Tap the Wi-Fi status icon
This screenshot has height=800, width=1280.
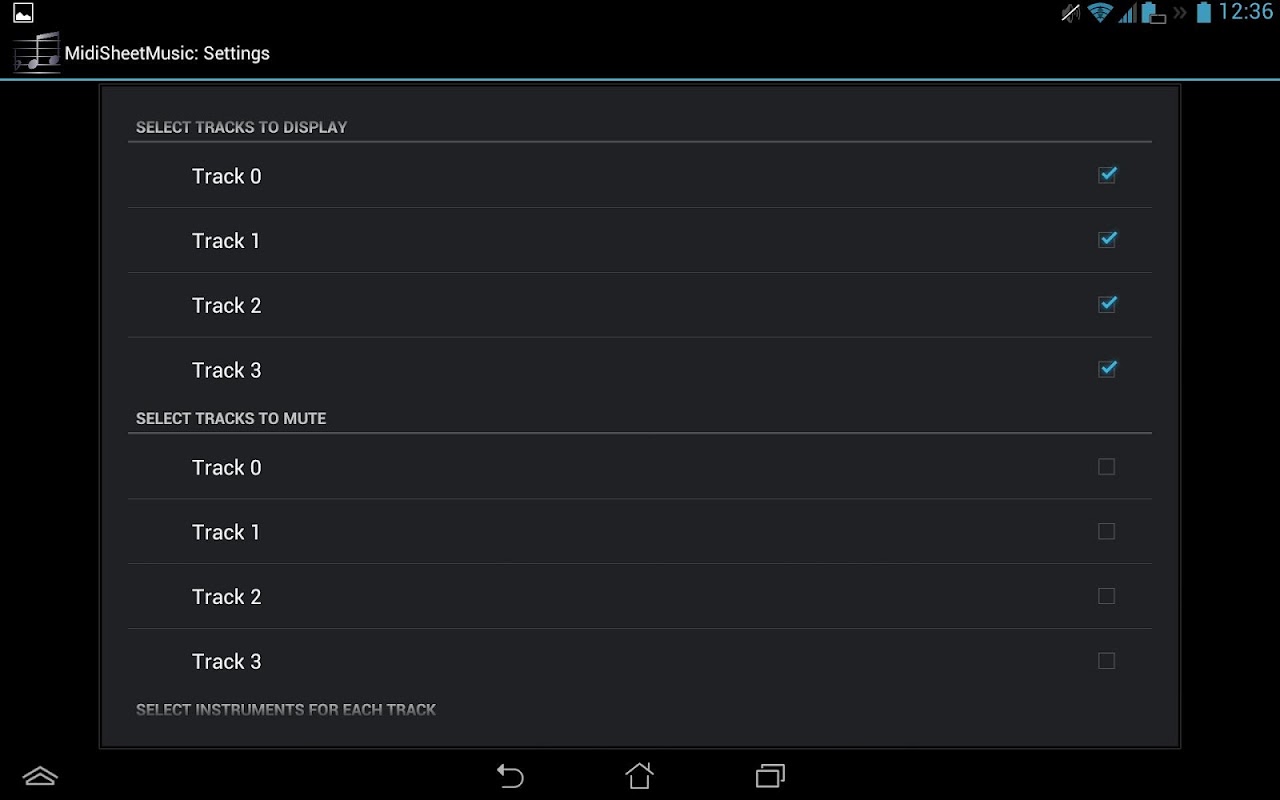(1100, 13)
